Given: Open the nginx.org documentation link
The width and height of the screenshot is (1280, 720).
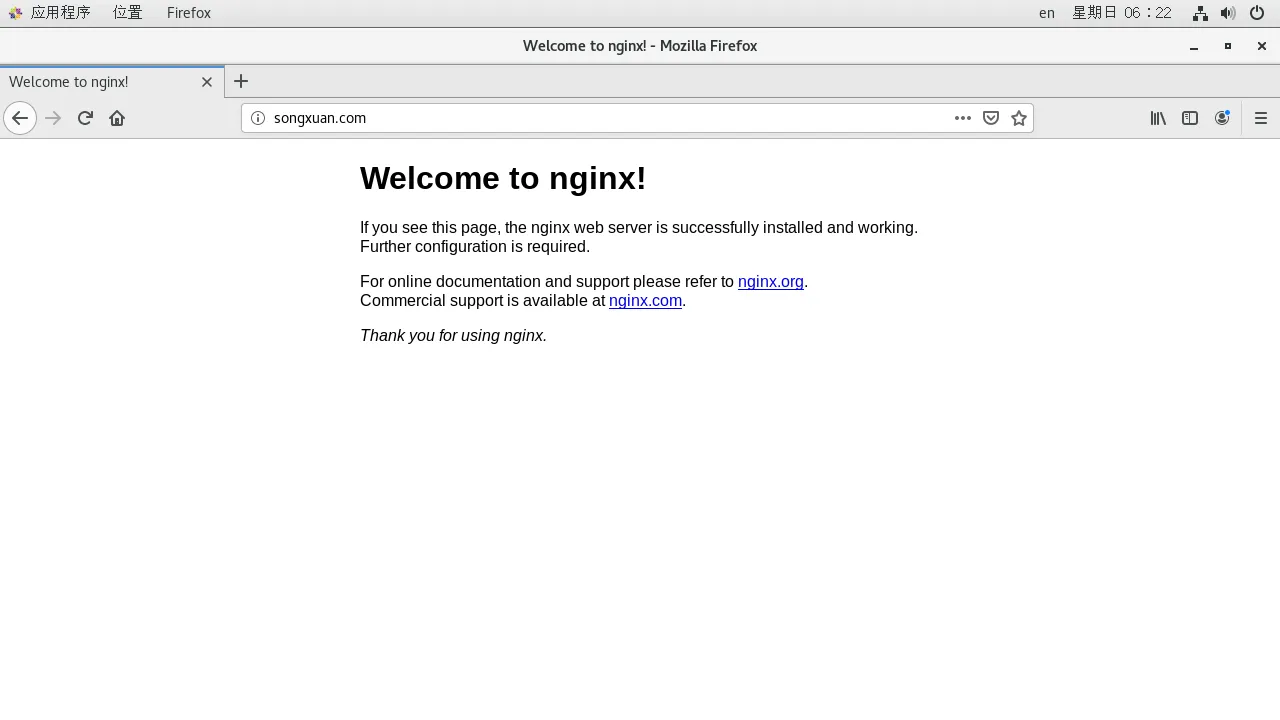Looking at the screenshot, I should point(771,282).
